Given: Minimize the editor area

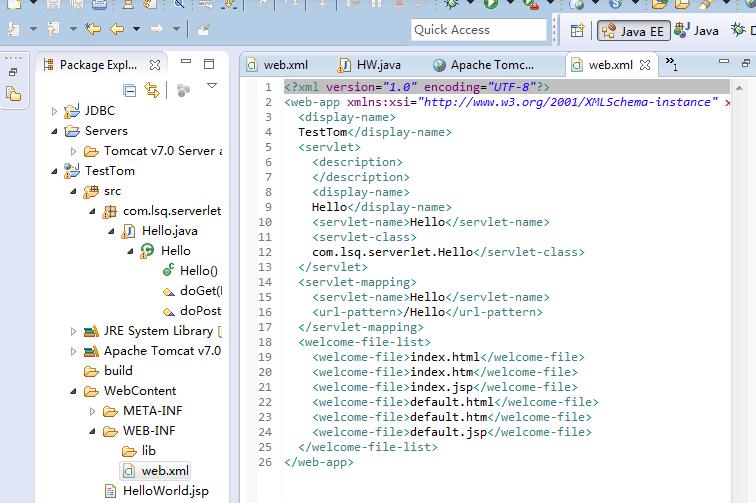Looking at the screenshot, I should point(724,61).
